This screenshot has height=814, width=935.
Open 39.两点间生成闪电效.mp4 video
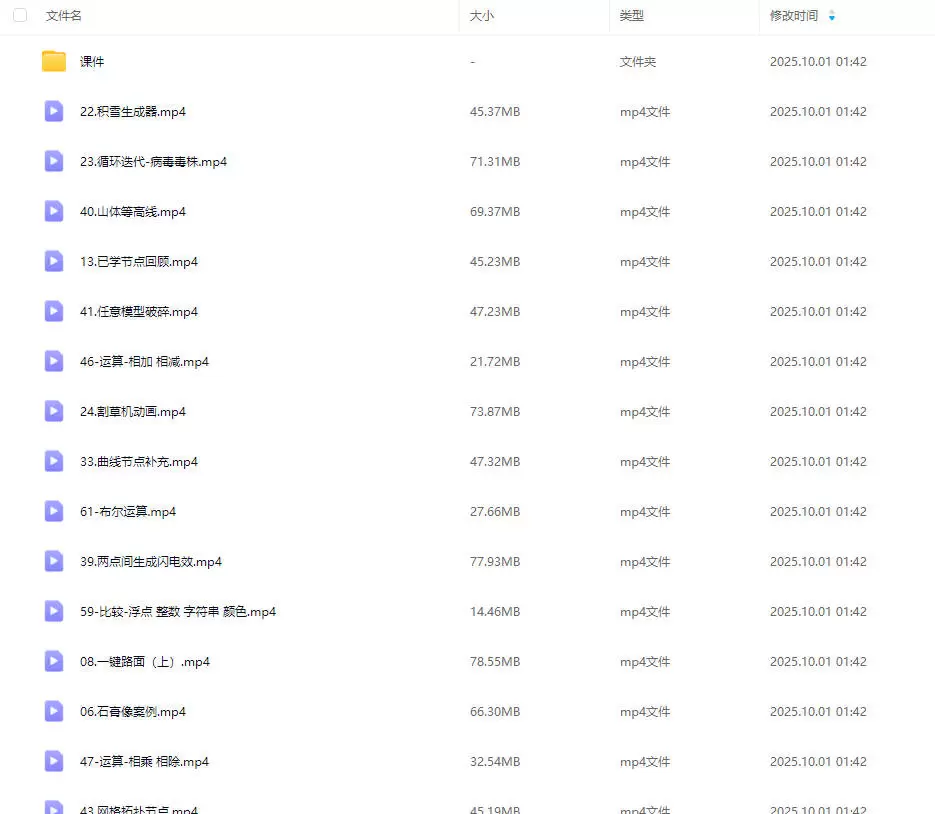click(x=151, y=562)
